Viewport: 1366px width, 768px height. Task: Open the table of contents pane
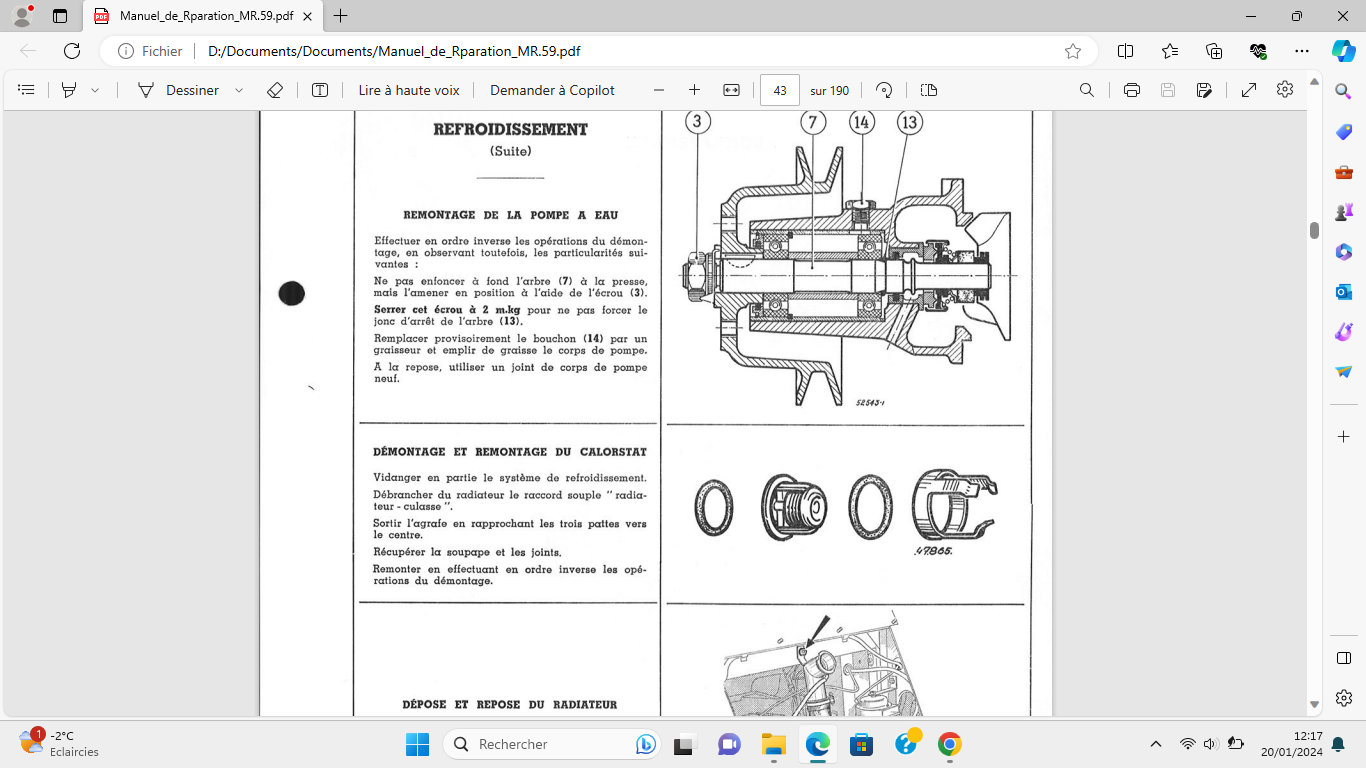click(x=27, y=90)
